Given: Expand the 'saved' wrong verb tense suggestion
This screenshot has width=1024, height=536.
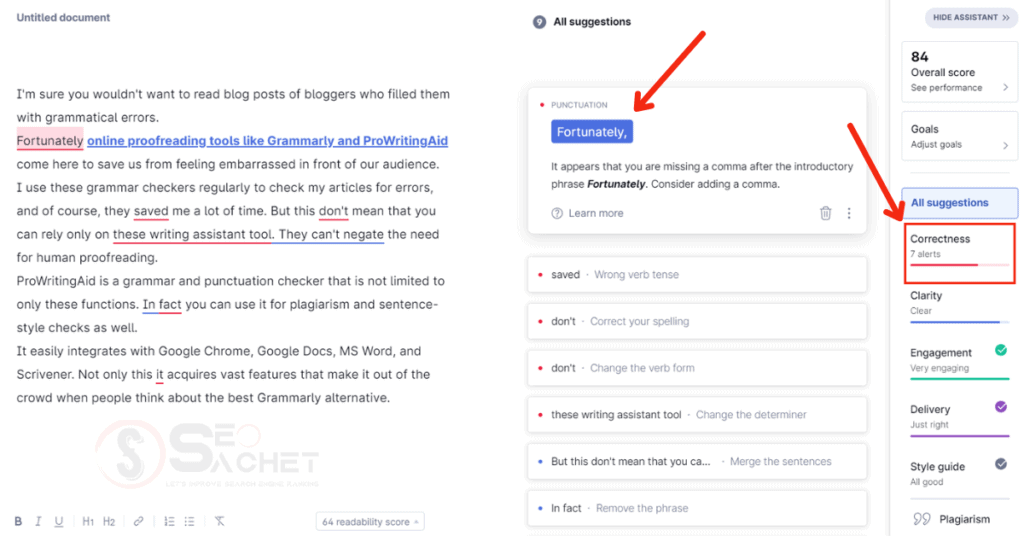Looking at the screenshot, I should pos(697,275).
